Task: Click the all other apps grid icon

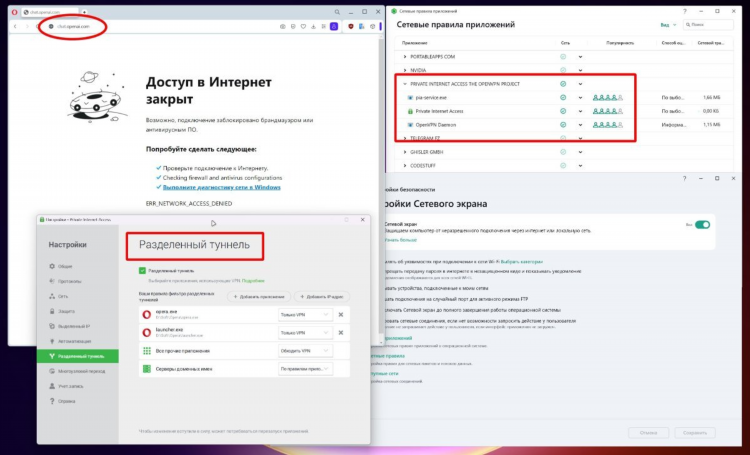Action: (x=147, y=351)
